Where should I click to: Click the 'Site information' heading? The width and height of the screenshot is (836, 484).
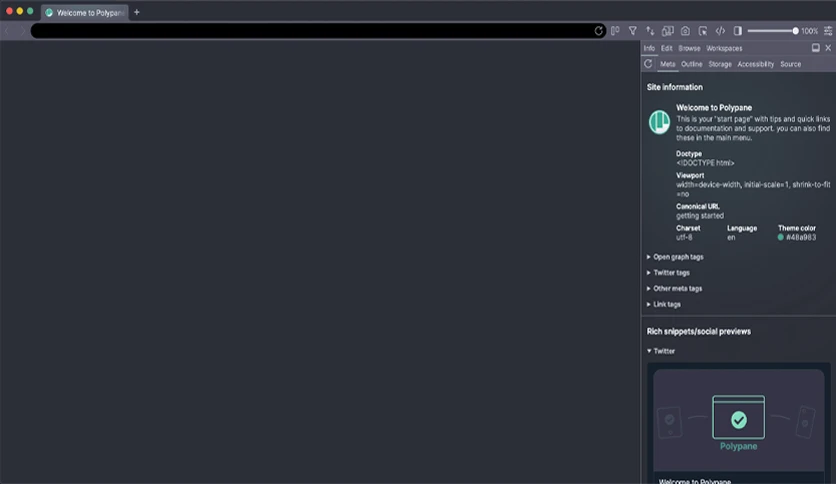coord(674,87)
